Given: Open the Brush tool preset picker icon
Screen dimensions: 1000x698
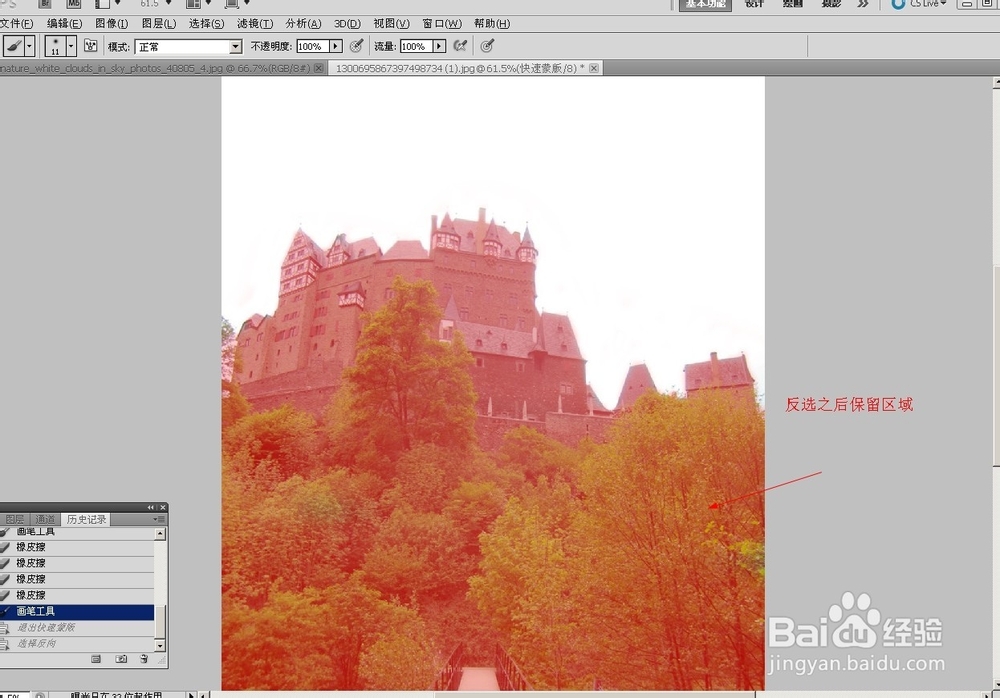Looking at the screenshot, I should coord(14,47).
